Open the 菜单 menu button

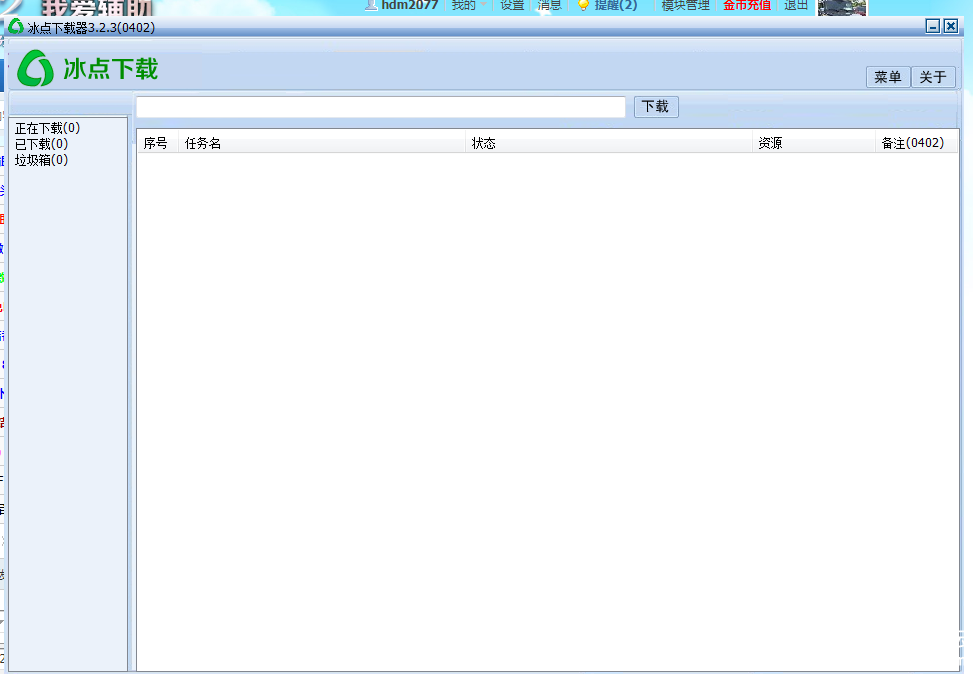coord(888,77)
